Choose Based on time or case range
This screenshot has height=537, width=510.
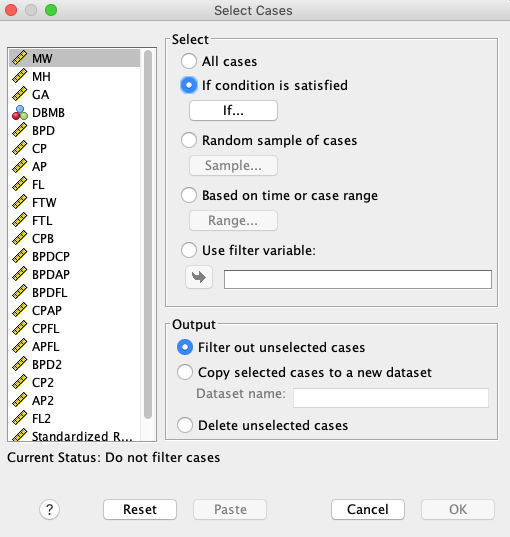189,195
